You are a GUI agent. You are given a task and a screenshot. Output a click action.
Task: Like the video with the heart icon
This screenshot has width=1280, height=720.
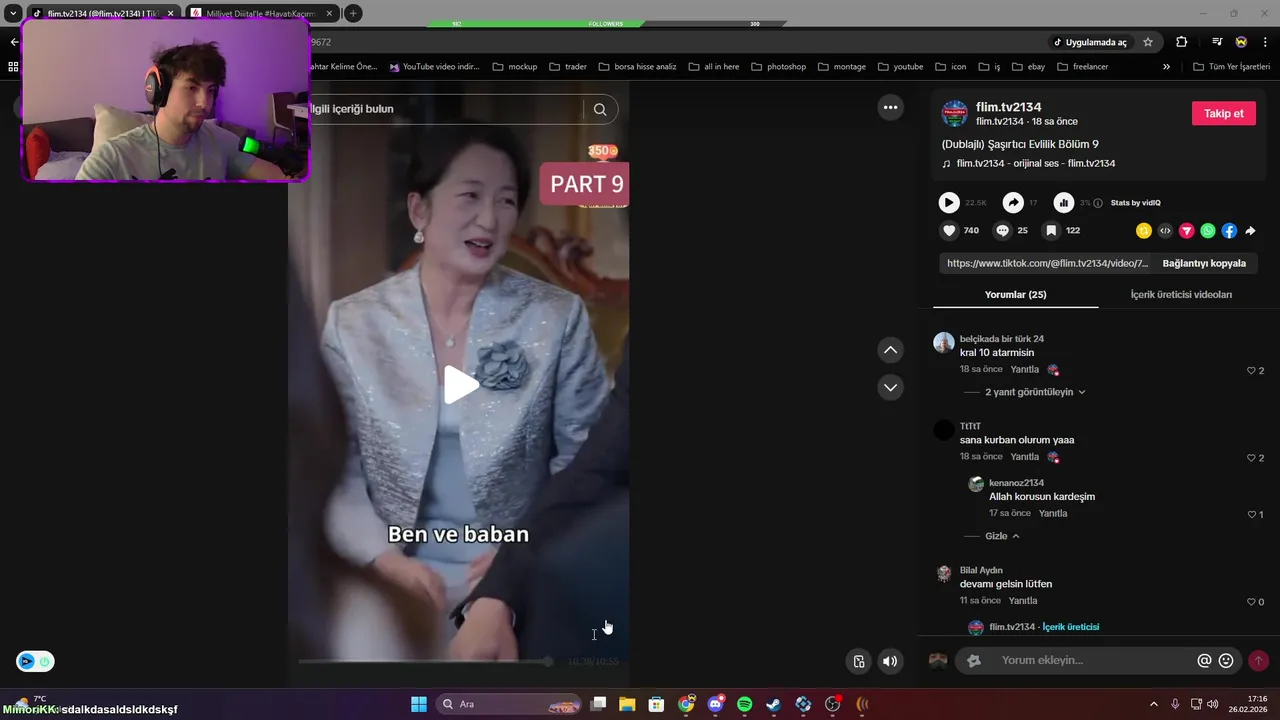(949, 230)
